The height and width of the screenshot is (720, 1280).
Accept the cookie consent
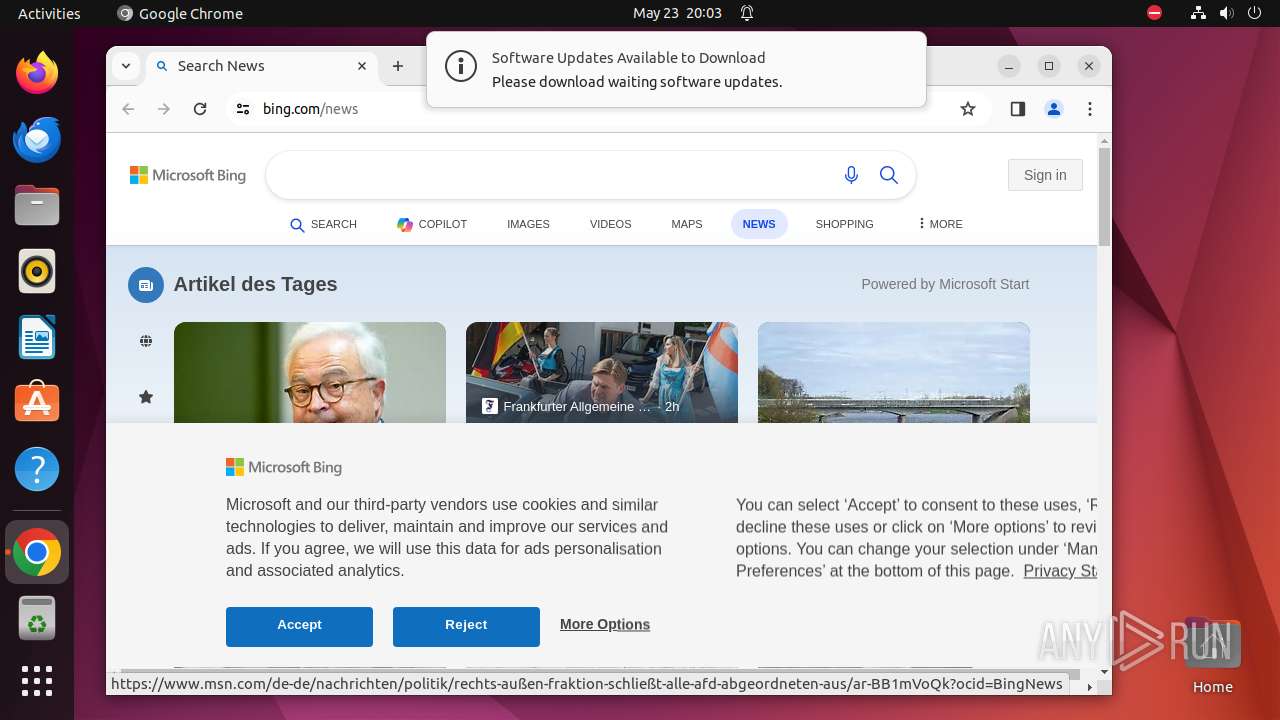[299, 626]
